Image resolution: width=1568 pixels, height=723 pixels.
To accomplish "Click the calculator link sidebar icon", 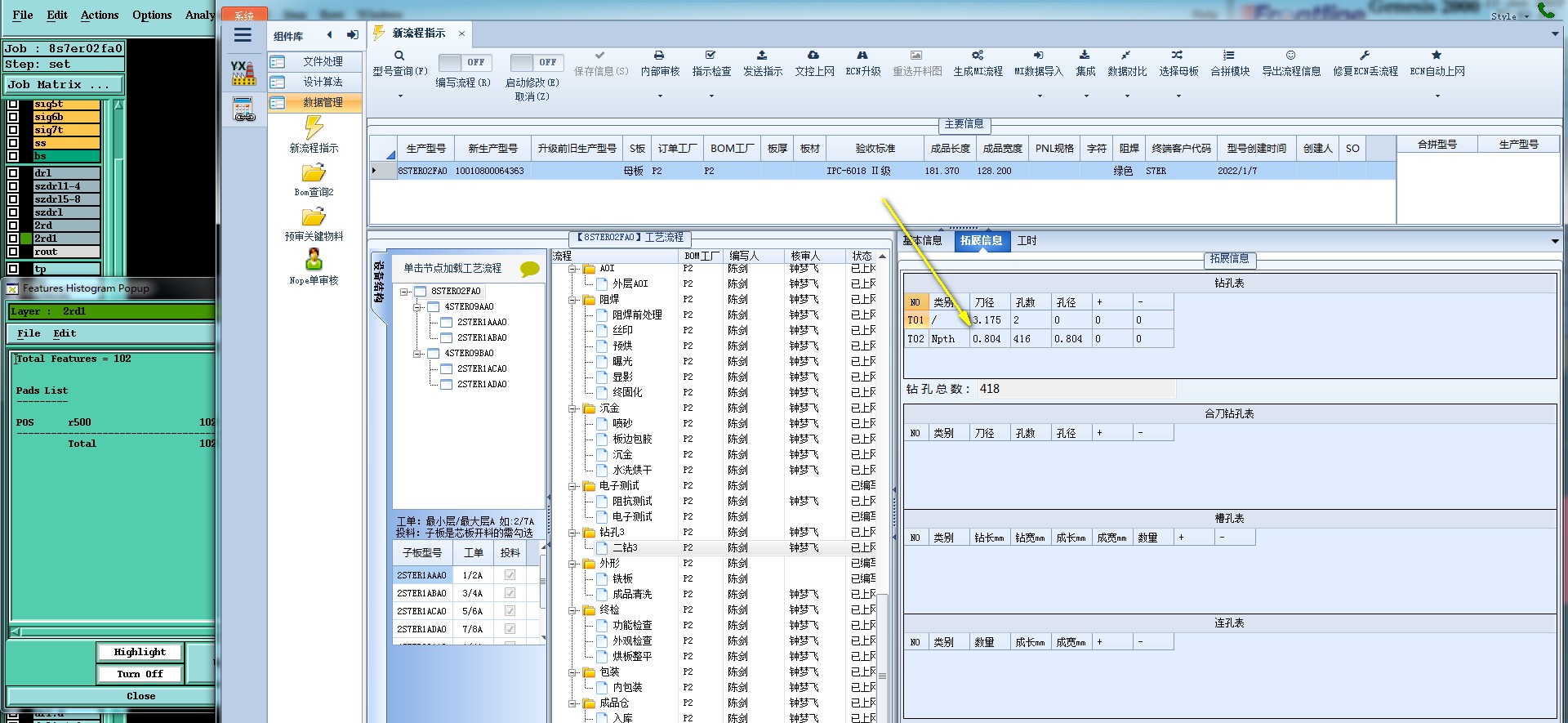I will tap(243, 109).
